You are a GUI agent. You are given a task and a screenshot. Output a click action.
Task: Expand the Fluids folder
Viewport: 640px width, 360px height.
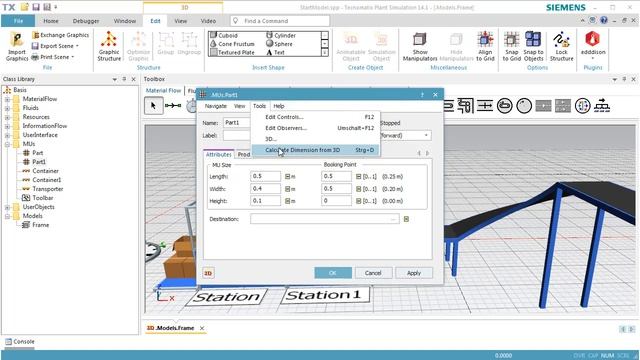coord(7,108)
